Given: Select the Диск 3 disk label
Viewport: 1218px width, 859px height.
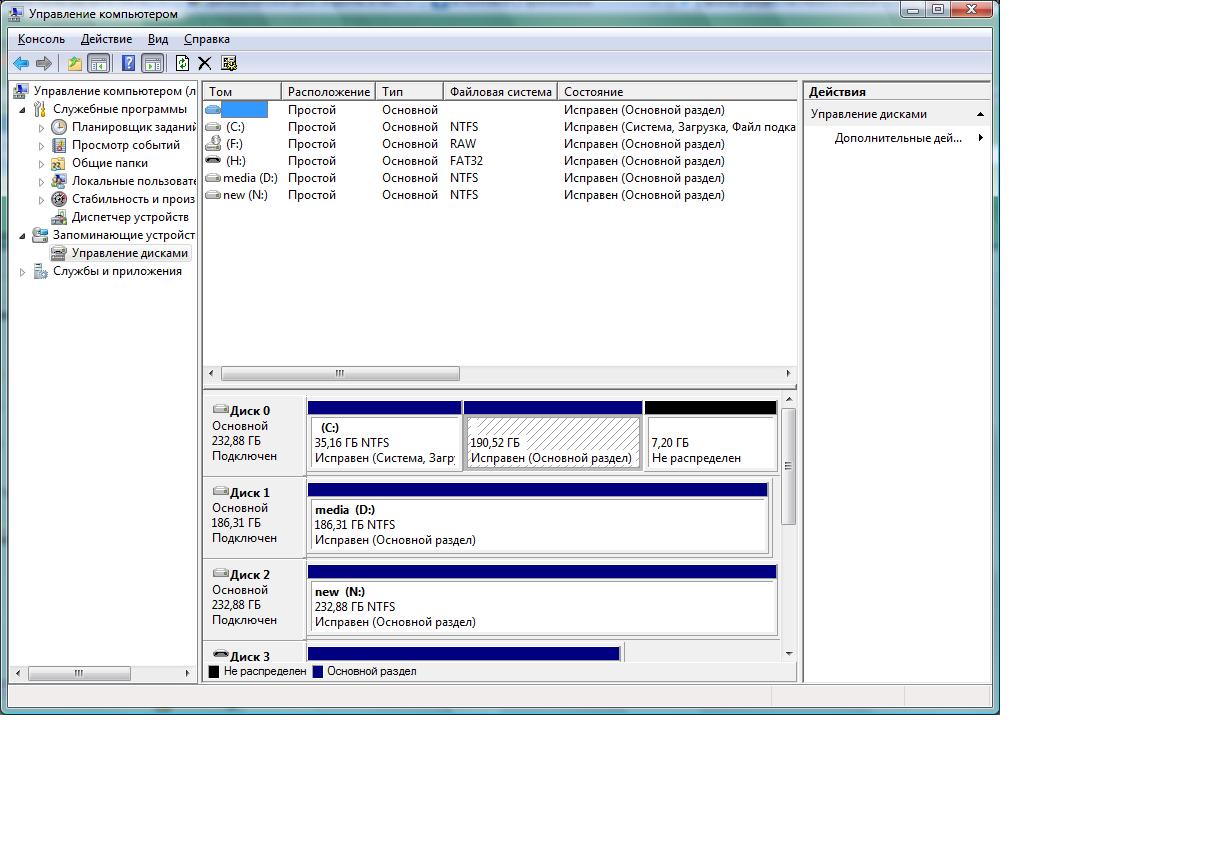Looking at the screenshot, I should click(x=250, y=656).
